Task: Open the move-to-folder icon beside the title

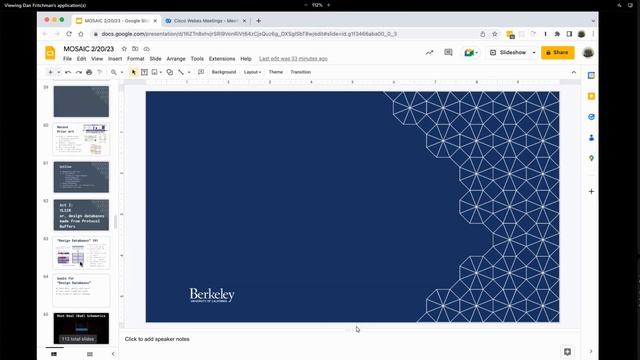Action: point(135,49)
